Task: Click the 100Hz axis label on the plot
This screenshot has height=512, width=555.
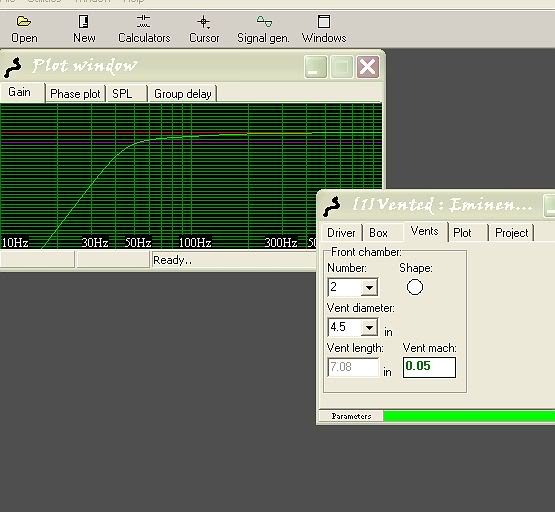Action: pyautogui.click(x=195, y=243)
